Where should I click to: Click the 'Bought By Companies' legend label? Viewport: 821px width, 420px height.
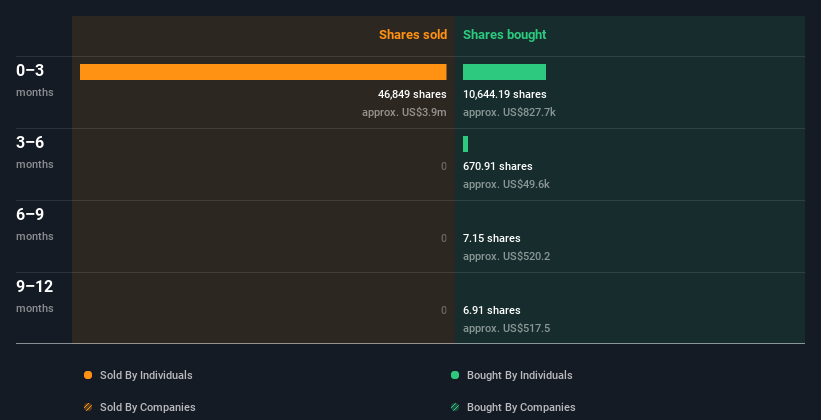click(x=521, y=407)
